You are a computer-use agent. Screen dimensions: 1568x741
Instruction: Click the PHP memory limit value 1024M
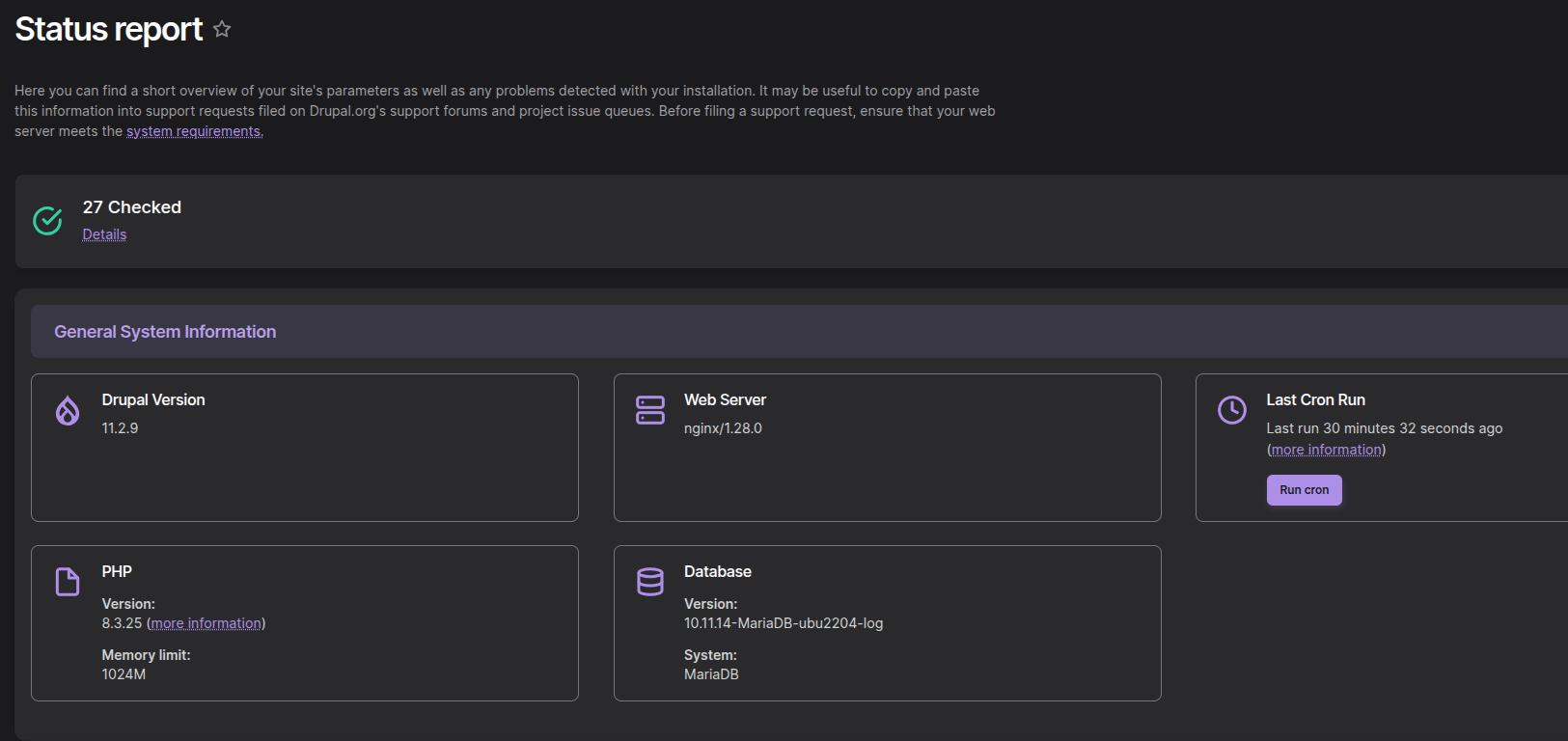tap(124, 674)
